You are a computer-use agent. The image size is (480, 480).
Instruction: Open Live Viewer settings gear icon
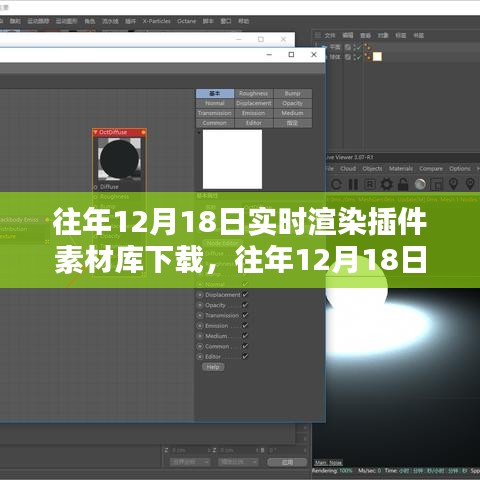point(386,184)
